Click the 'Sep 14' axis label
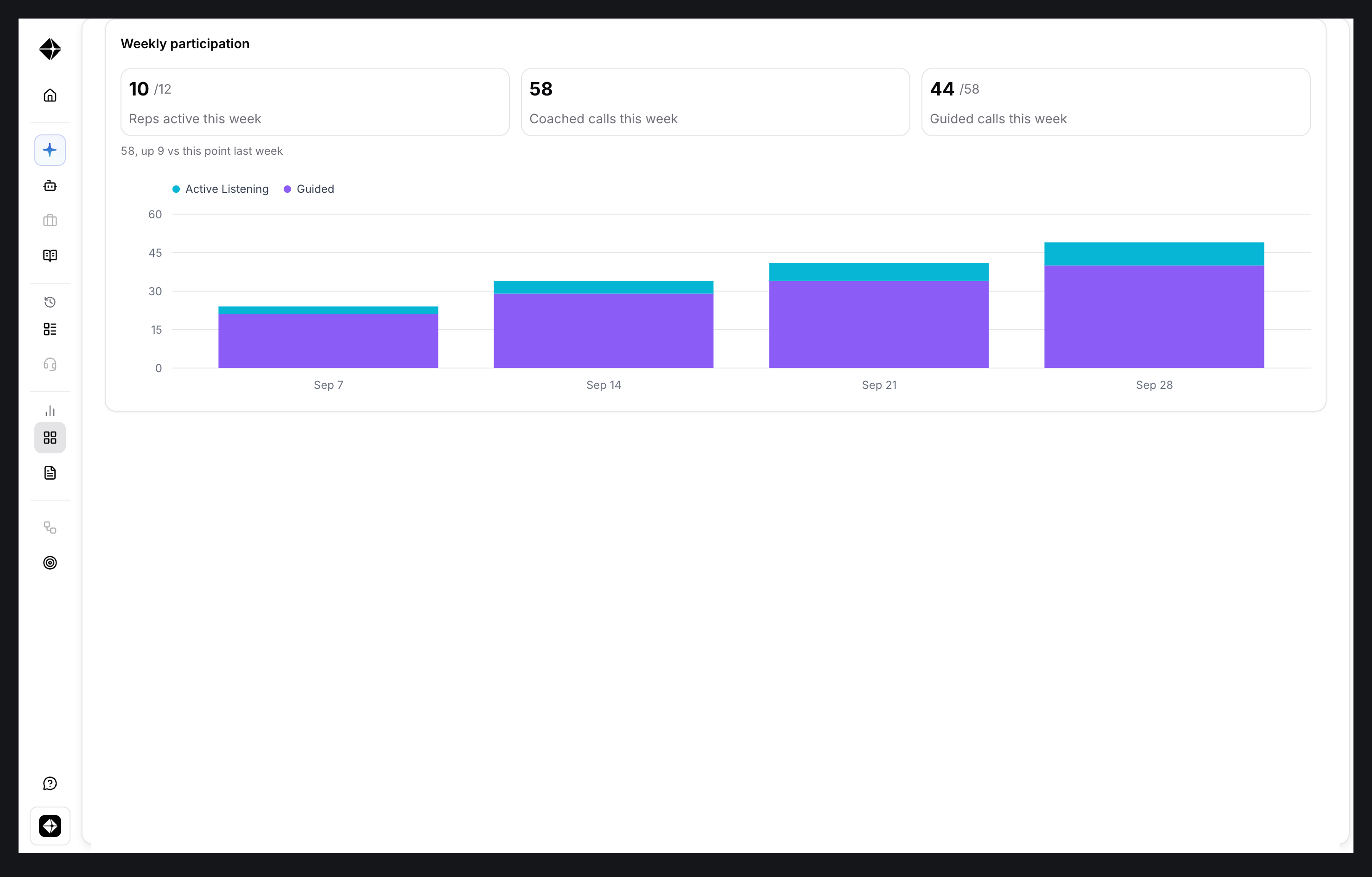Image resolution: width=1372 pixels, height=877 pixels. tap(603, 385)
